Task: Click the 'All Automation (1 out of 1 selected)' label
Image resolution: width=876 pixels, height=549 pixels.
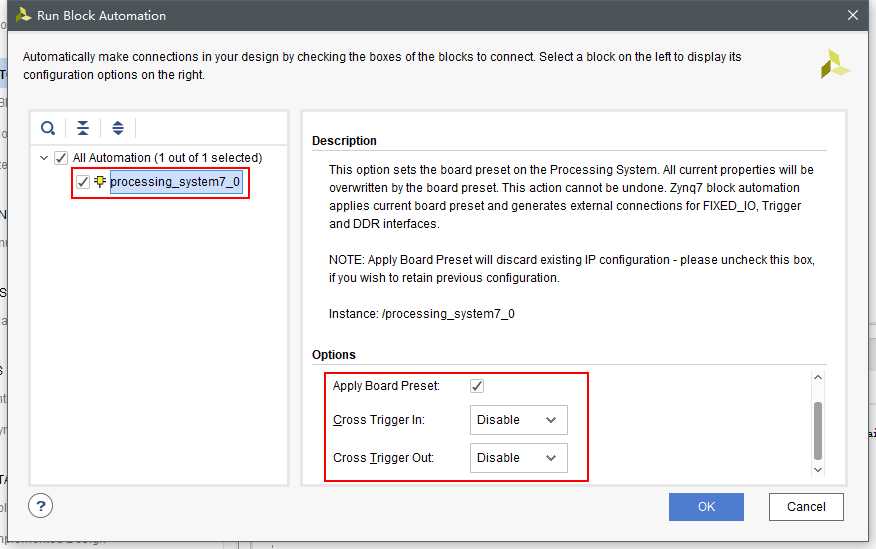Action: click(167, 158)
